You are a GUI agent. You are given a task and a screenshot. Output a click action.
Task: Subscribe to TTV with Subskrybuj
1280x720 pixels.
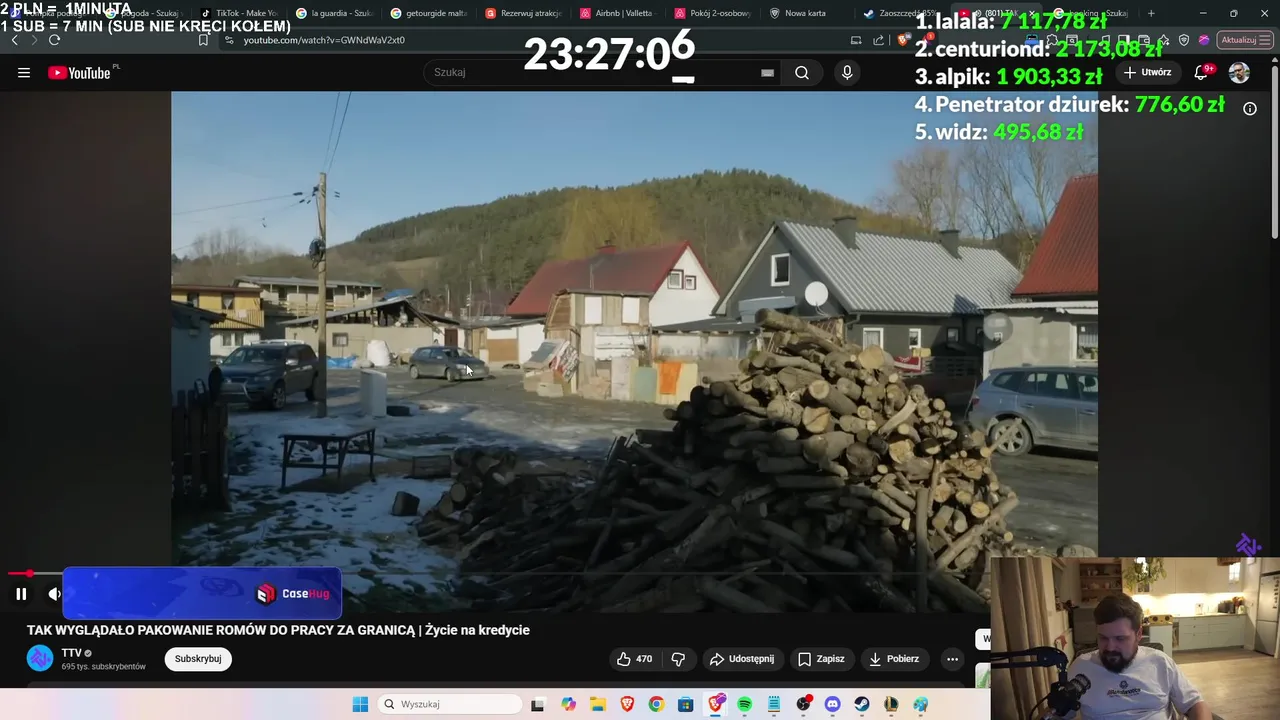198,659
